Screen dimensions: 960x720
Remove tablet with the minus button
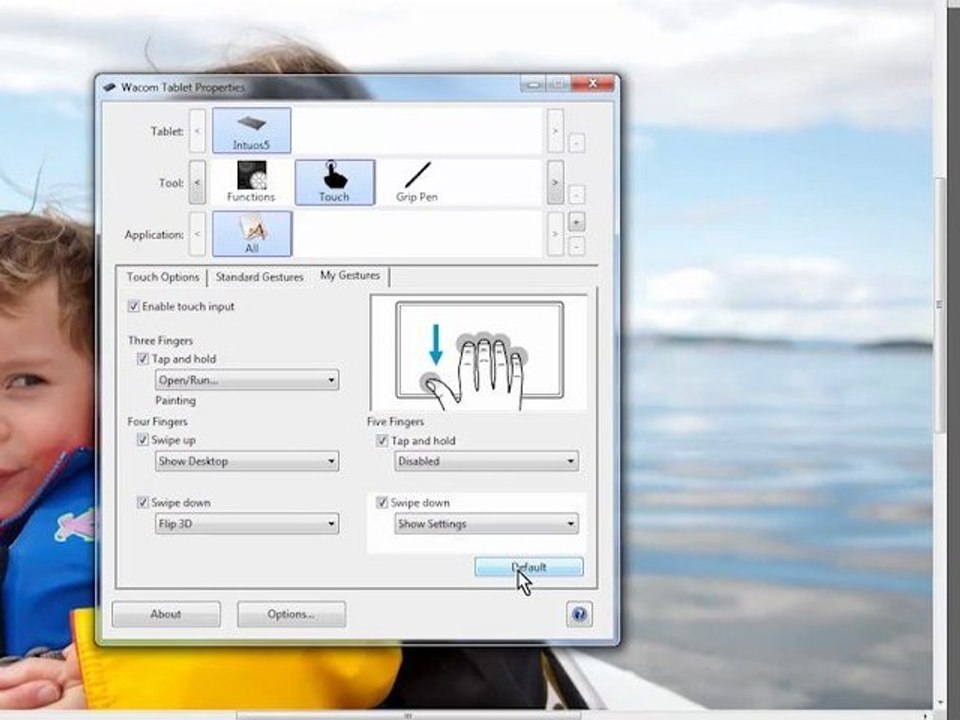click(x=576, y=143)
